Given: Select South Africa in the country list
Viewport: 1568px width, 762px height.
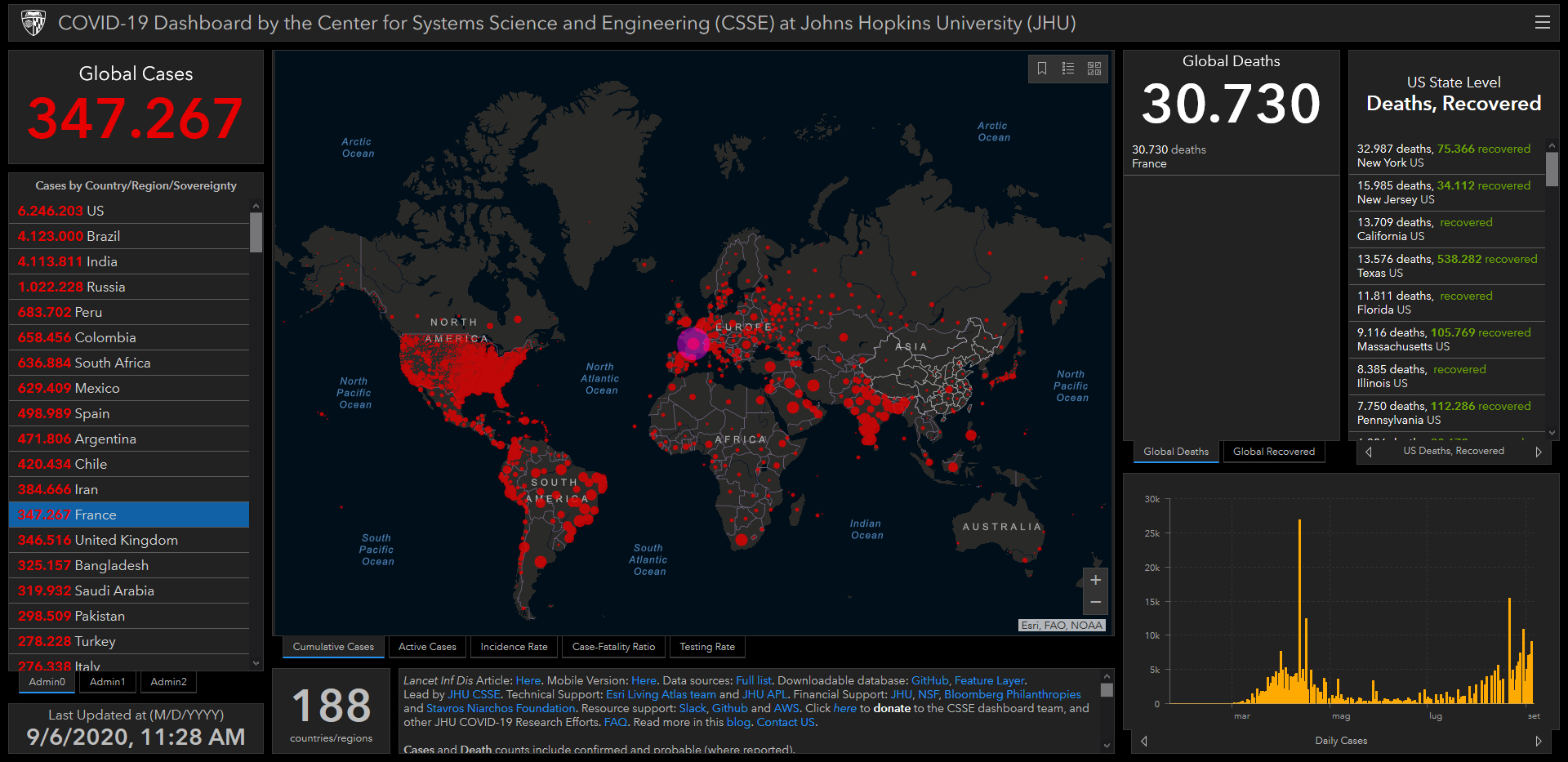Looking at the screenshot, I should click(129, 363).
